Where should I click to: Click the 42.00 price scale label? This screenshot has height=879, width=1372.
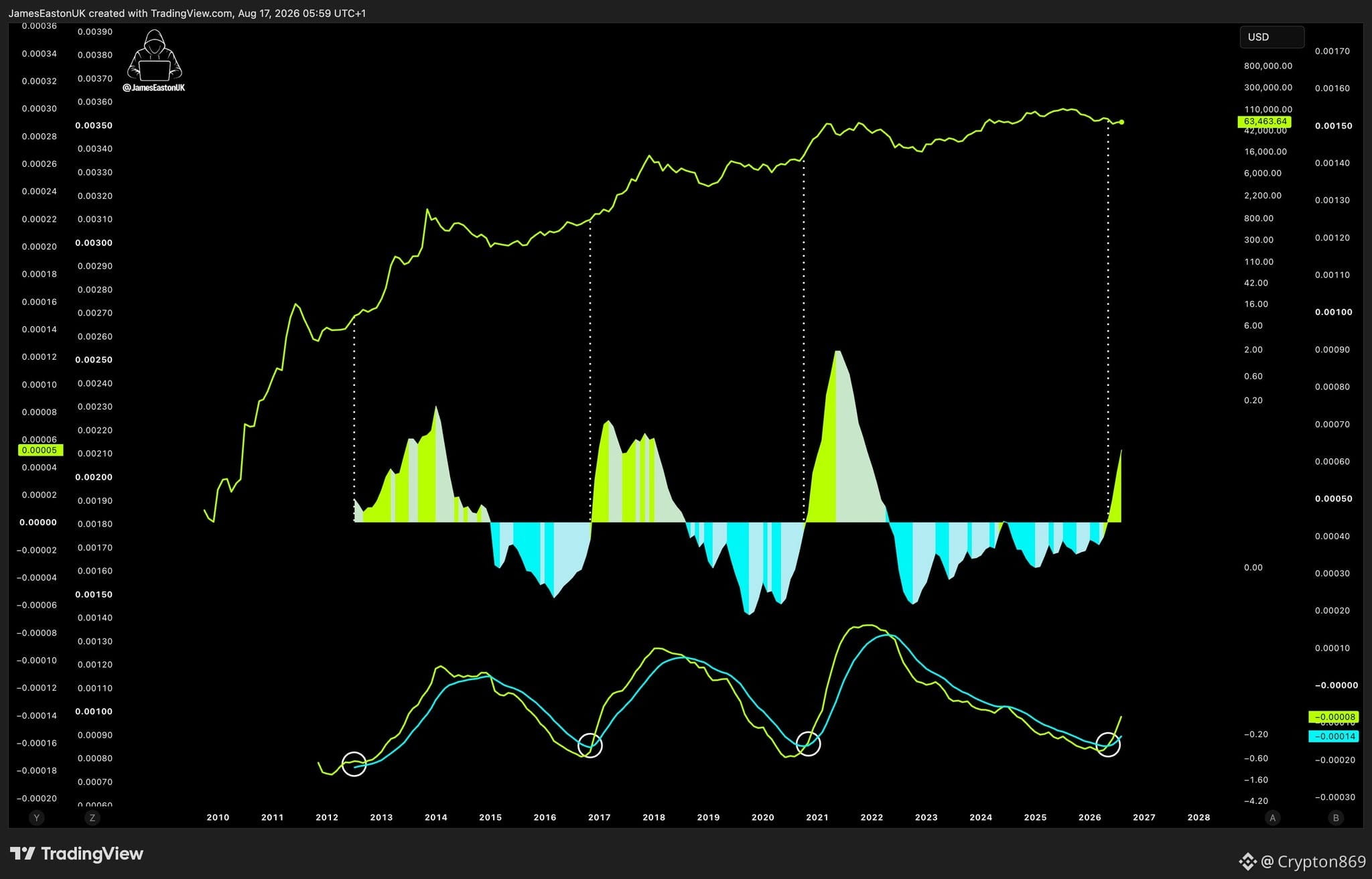(x=1256, y=283)
